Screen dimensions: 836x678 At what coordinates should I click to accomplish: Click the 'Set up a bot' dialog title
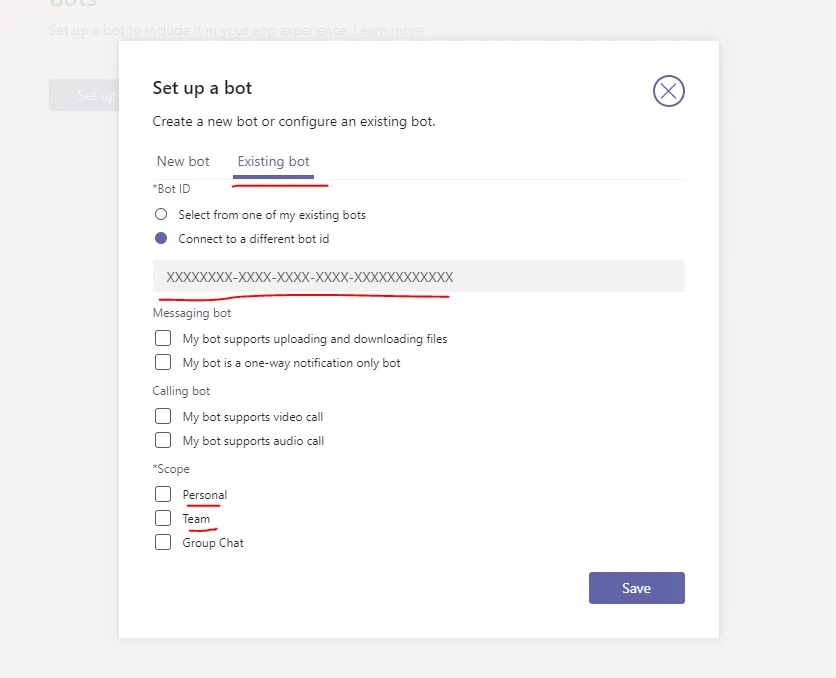[x=202, y=88]
